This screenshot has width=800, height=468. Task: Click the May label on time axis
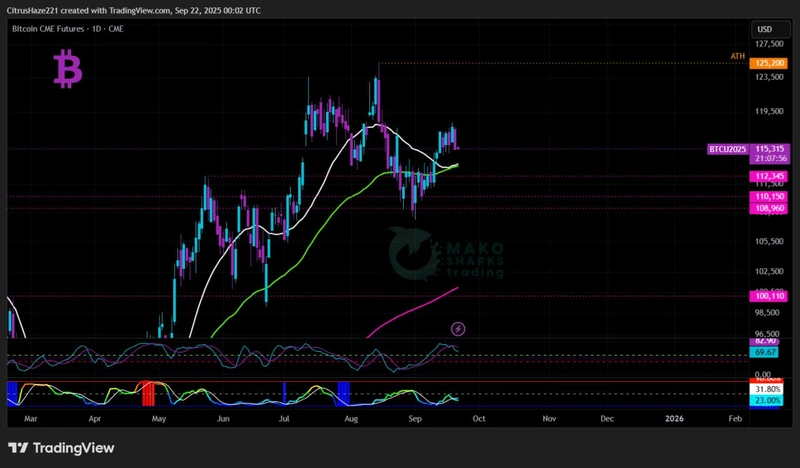(159, 421)
